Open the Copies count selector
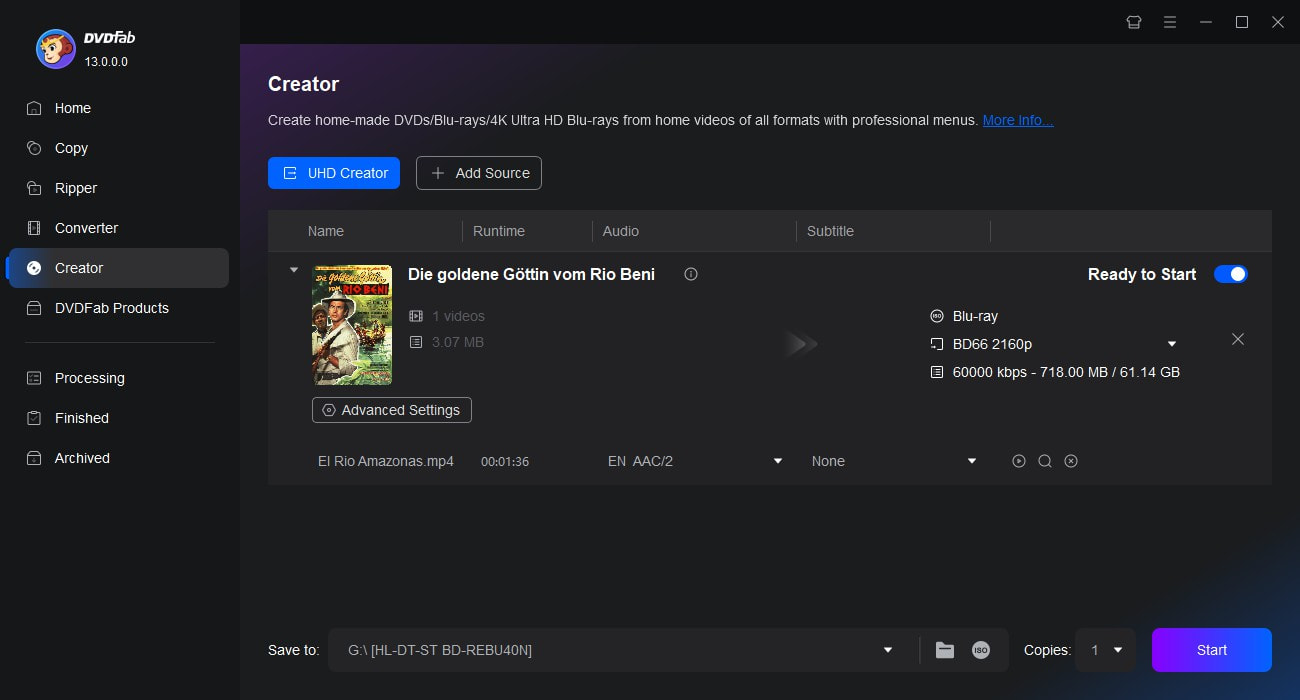The image size is (1300, 700). click(x=1105, y=650)
